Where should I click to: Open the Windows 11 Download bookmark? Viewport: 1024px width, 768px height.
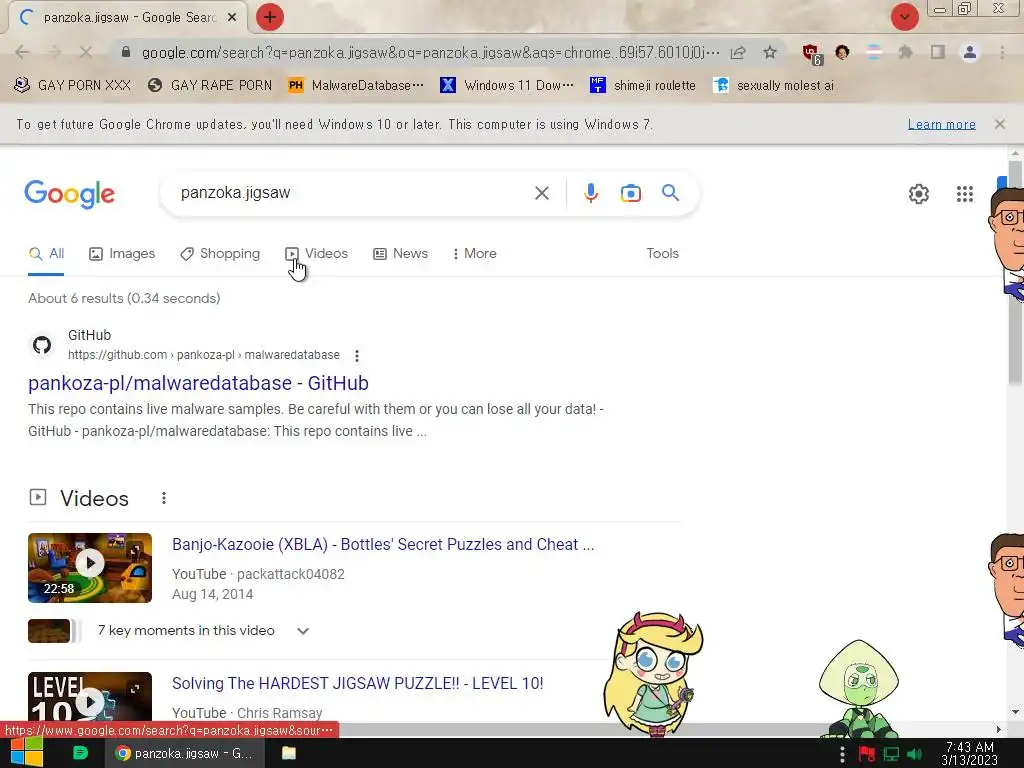point(507,86)
